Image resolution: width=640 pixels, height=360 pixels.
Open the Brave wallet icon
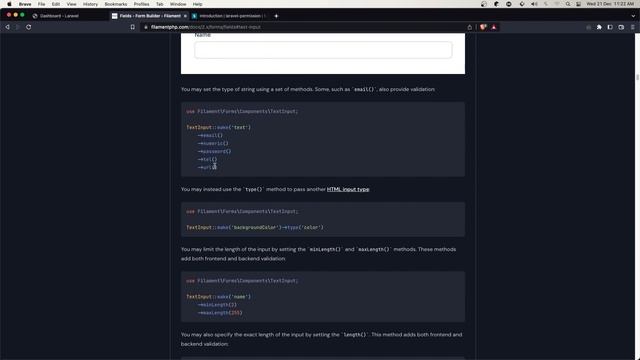(621, 27)
